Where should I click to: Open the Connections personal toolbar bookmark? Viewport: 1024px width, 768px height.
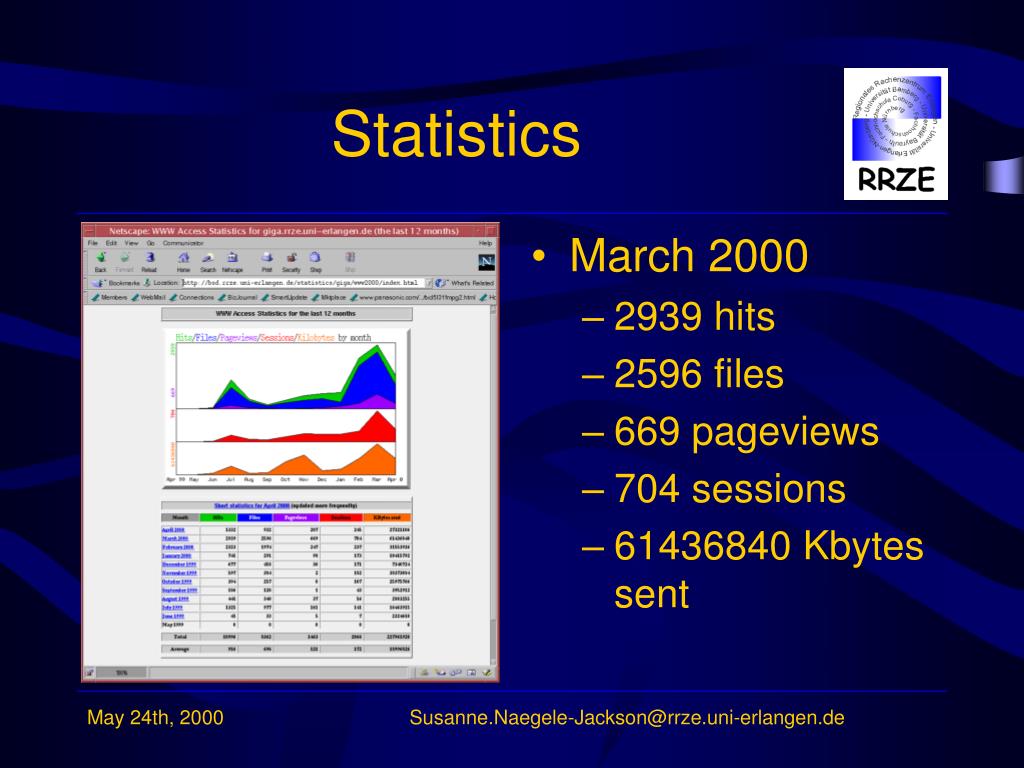pos(191,297)
